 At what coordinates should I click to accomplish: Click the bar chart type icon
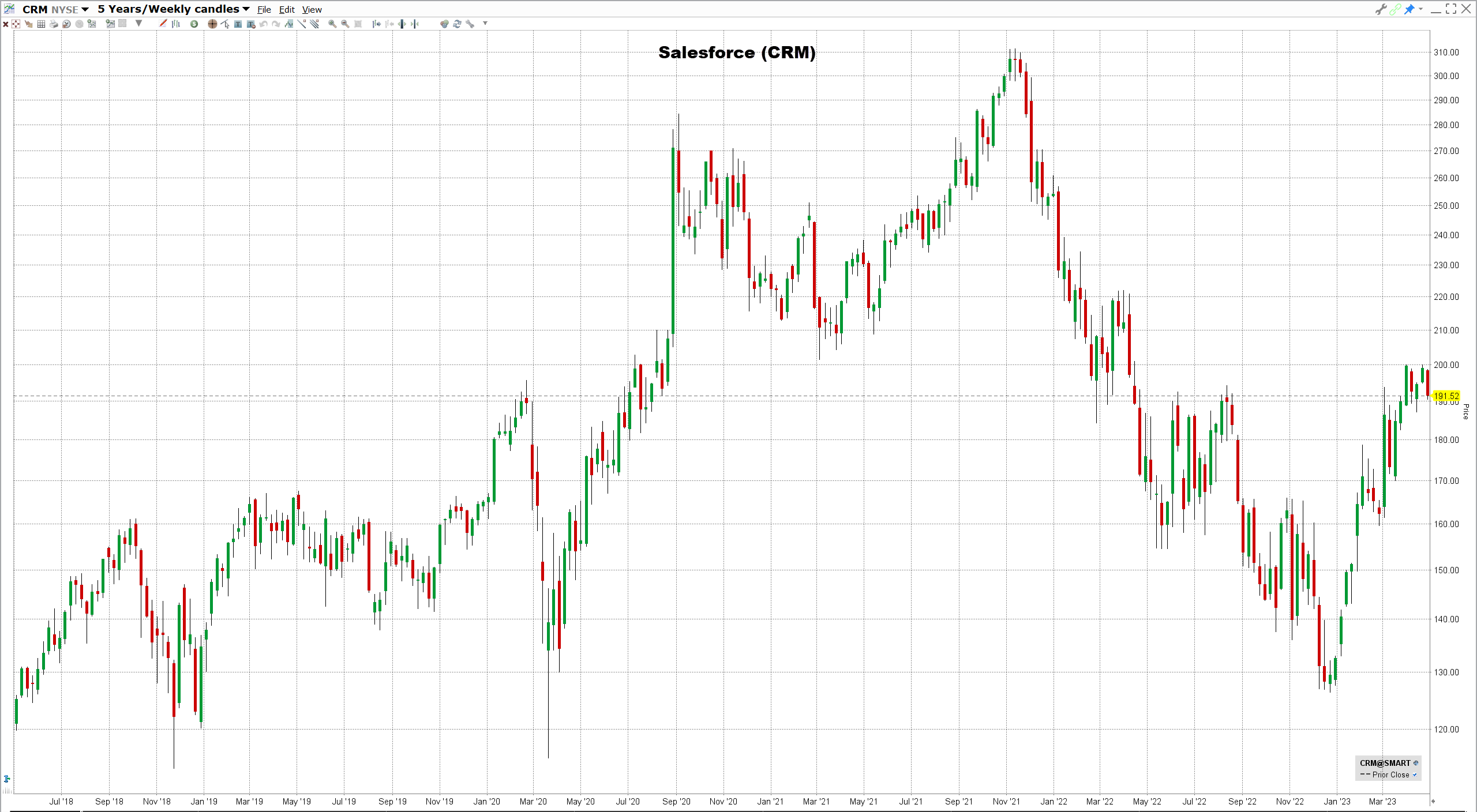(176, 24)
